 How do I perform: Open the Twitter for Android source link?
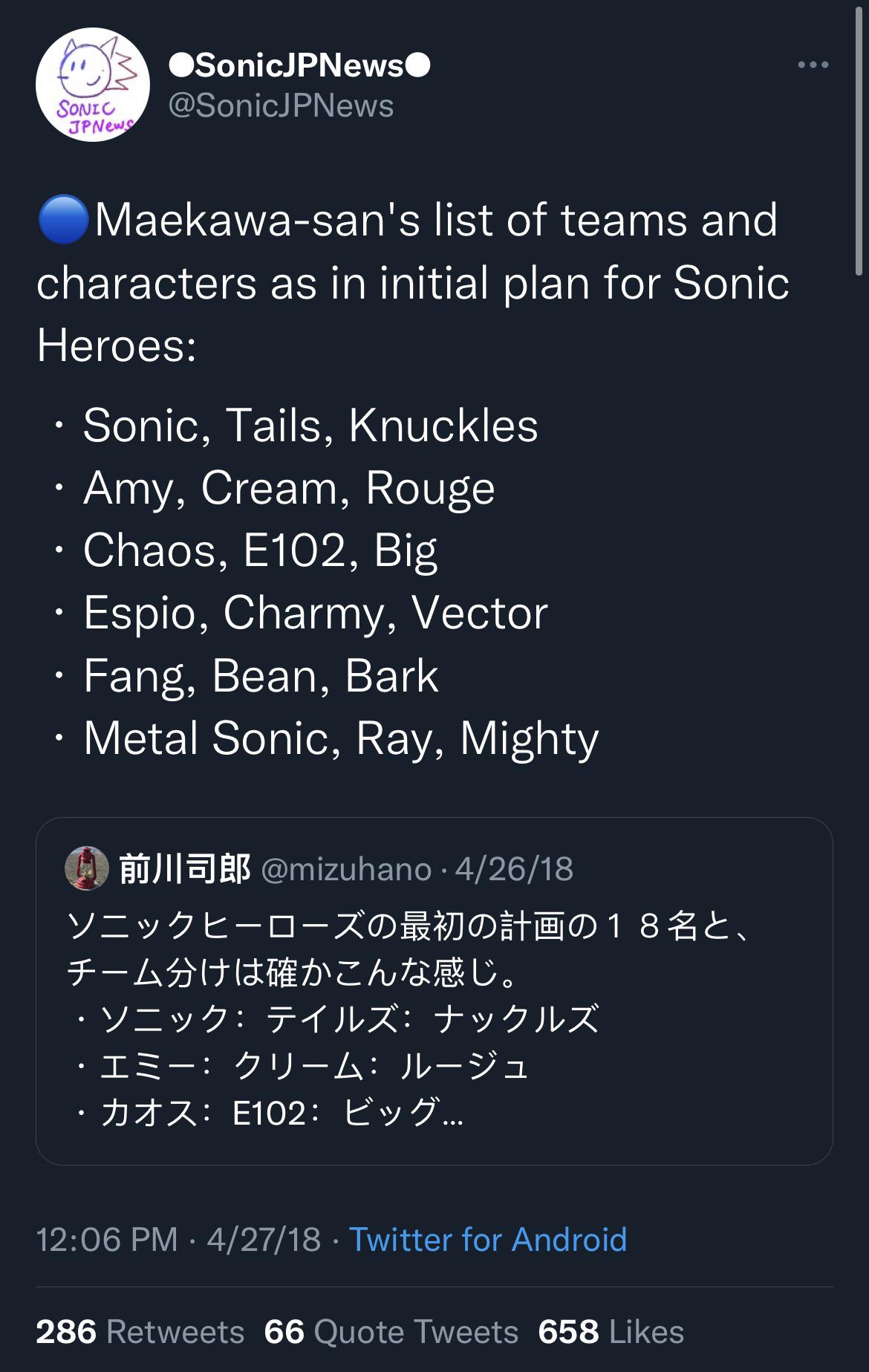(x=488, y=1239)
